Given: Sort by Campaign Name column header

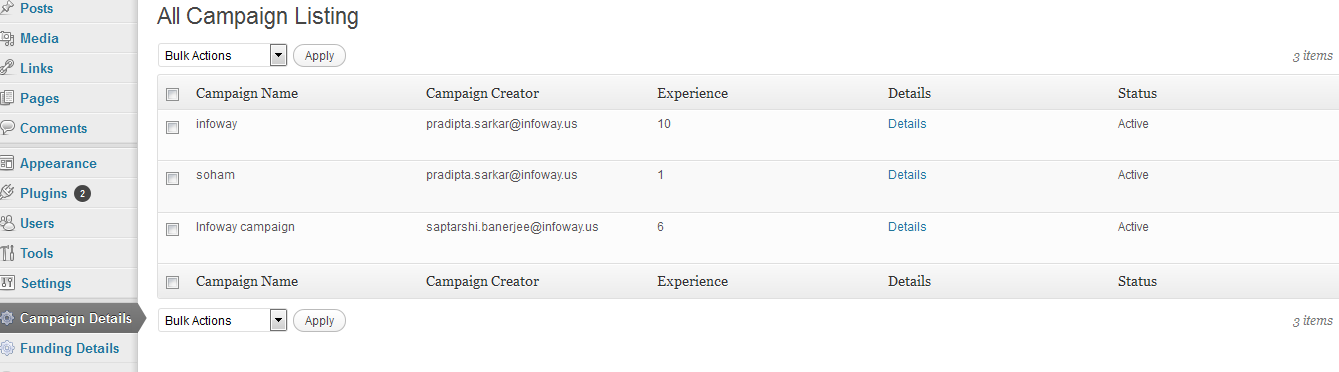Looking at the screenshot, I should tap(247, 93).
